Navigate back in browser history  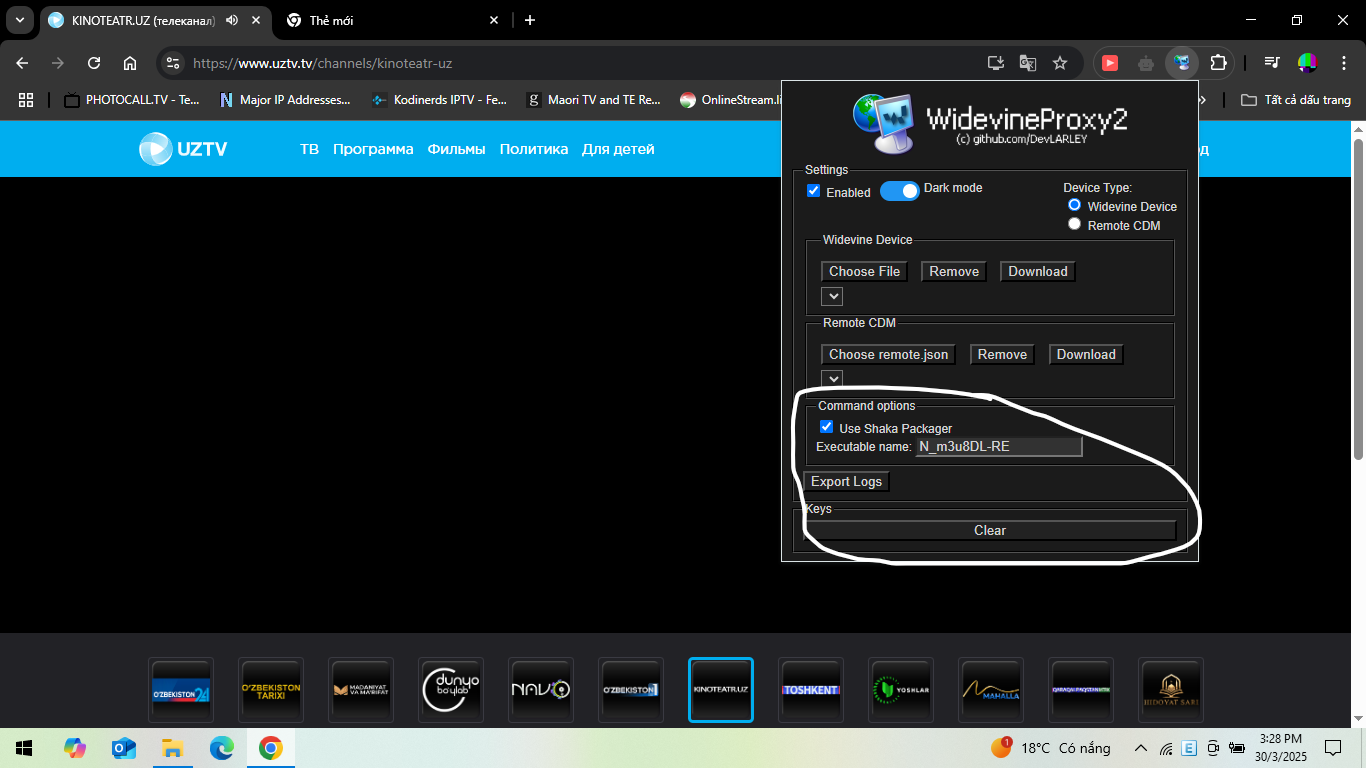point(22,63)
